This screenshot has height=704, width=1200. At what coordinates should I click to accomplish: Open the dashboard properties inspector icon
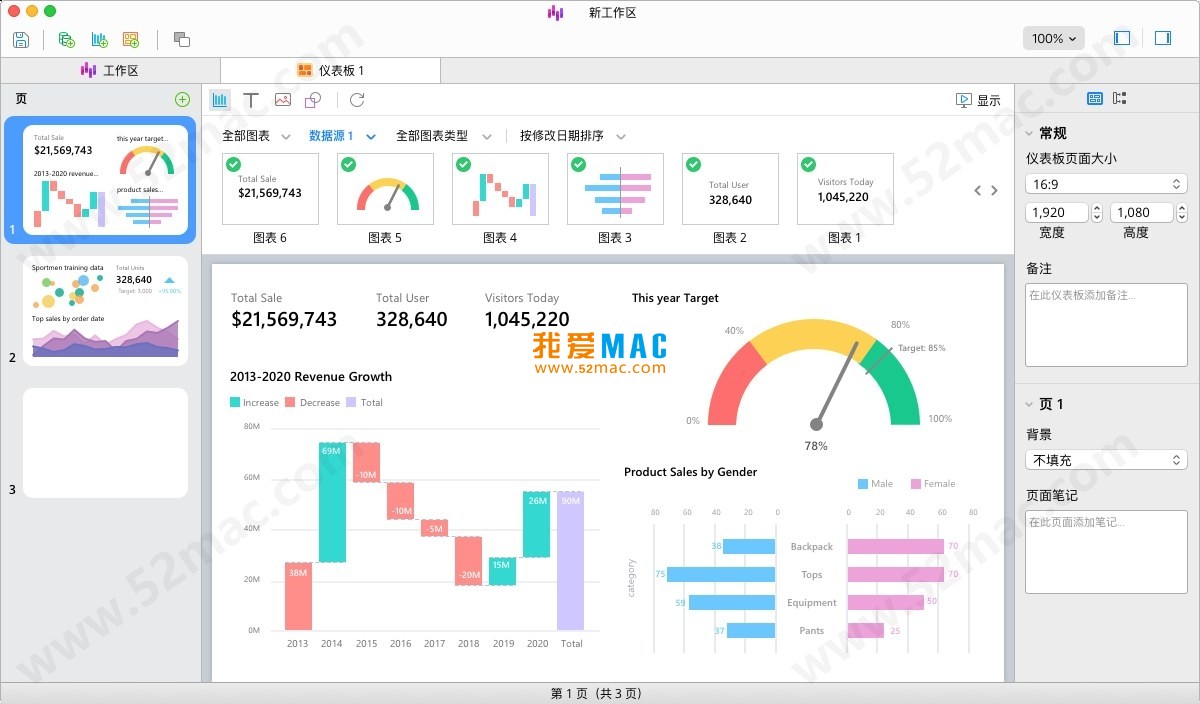1095,98
